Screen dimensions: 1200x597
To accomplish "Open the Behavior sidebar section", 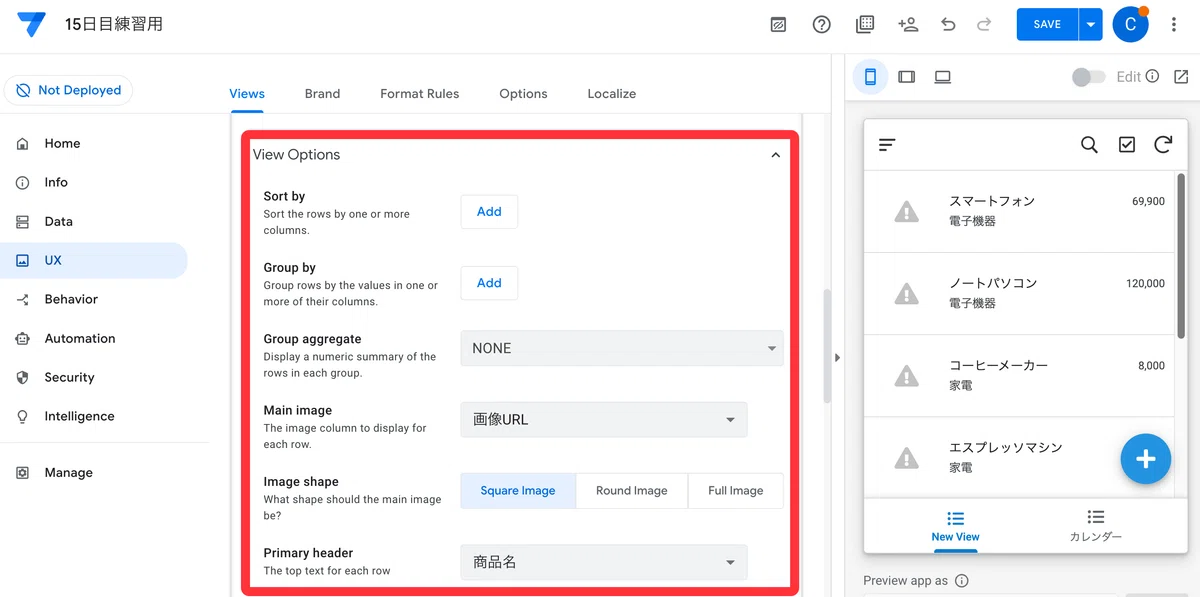I will (95, 299).
